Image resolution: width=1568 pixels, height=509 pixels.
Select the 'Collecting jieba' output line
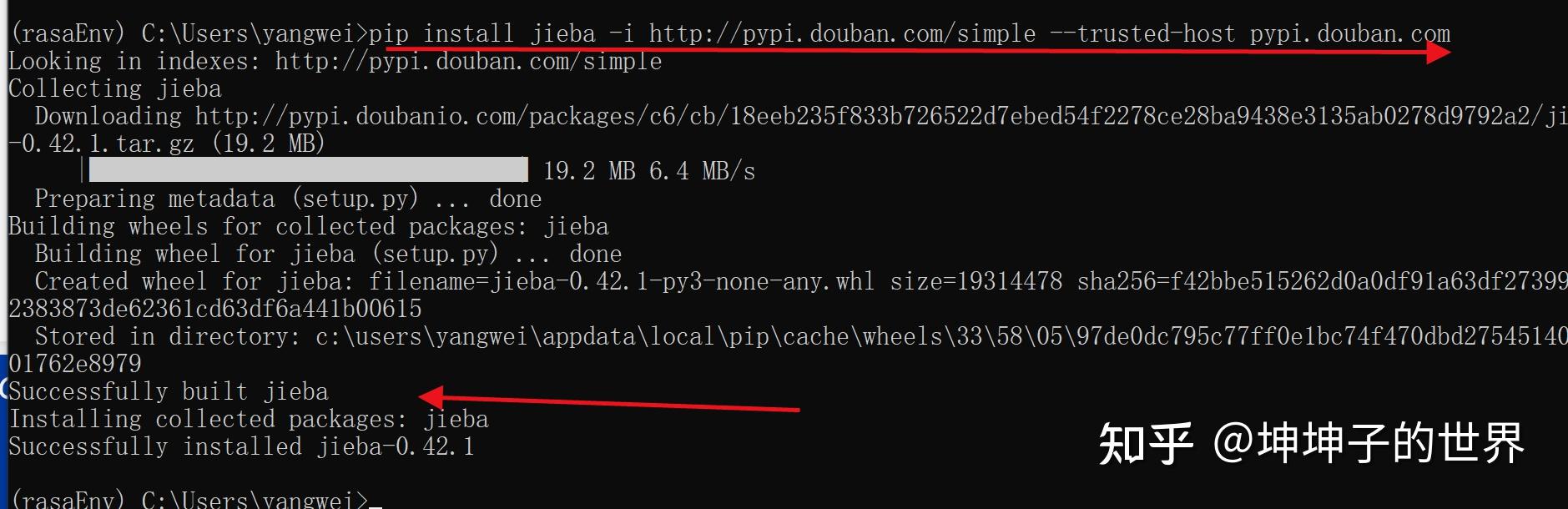click(x=115, y=89)
